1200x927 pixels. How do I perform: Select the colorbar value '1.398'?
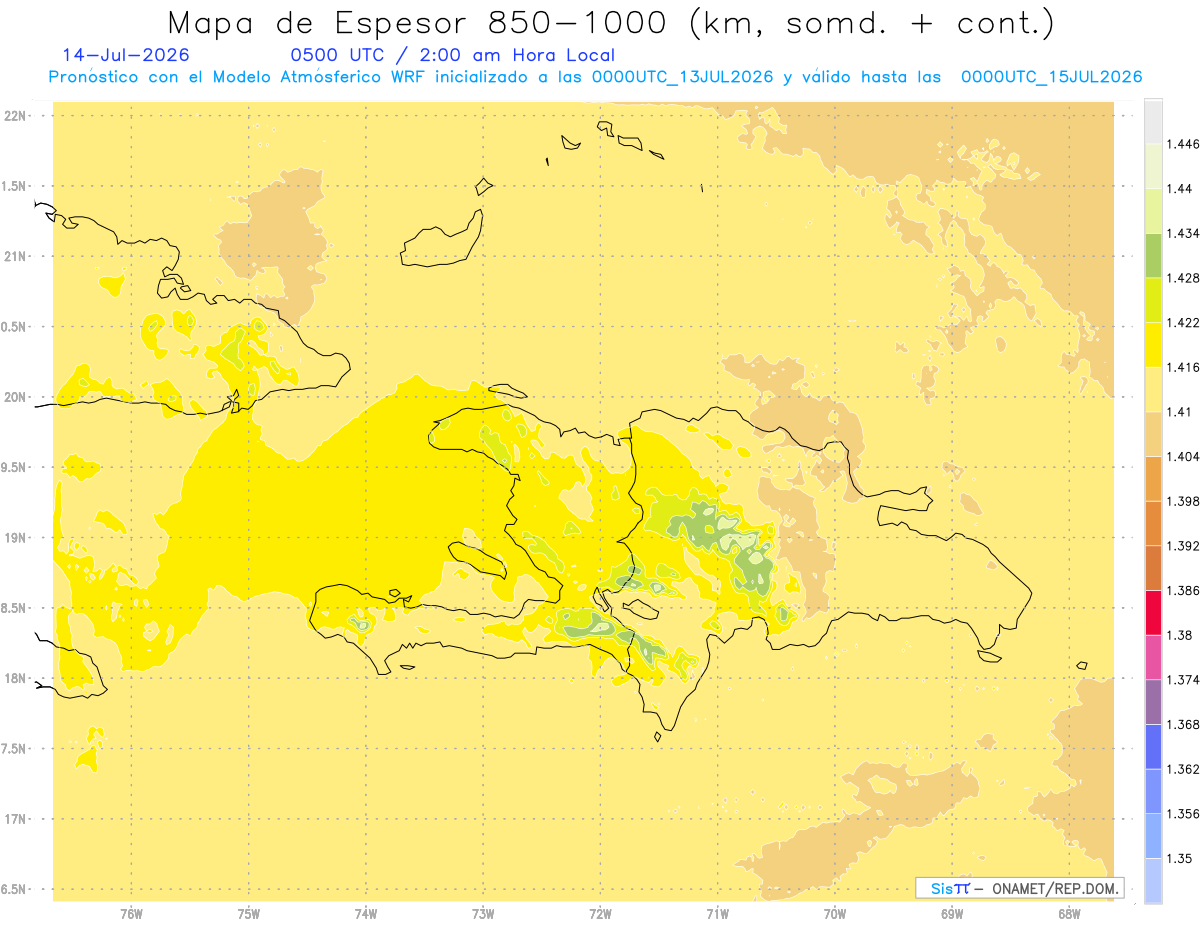coord(1183,501)
